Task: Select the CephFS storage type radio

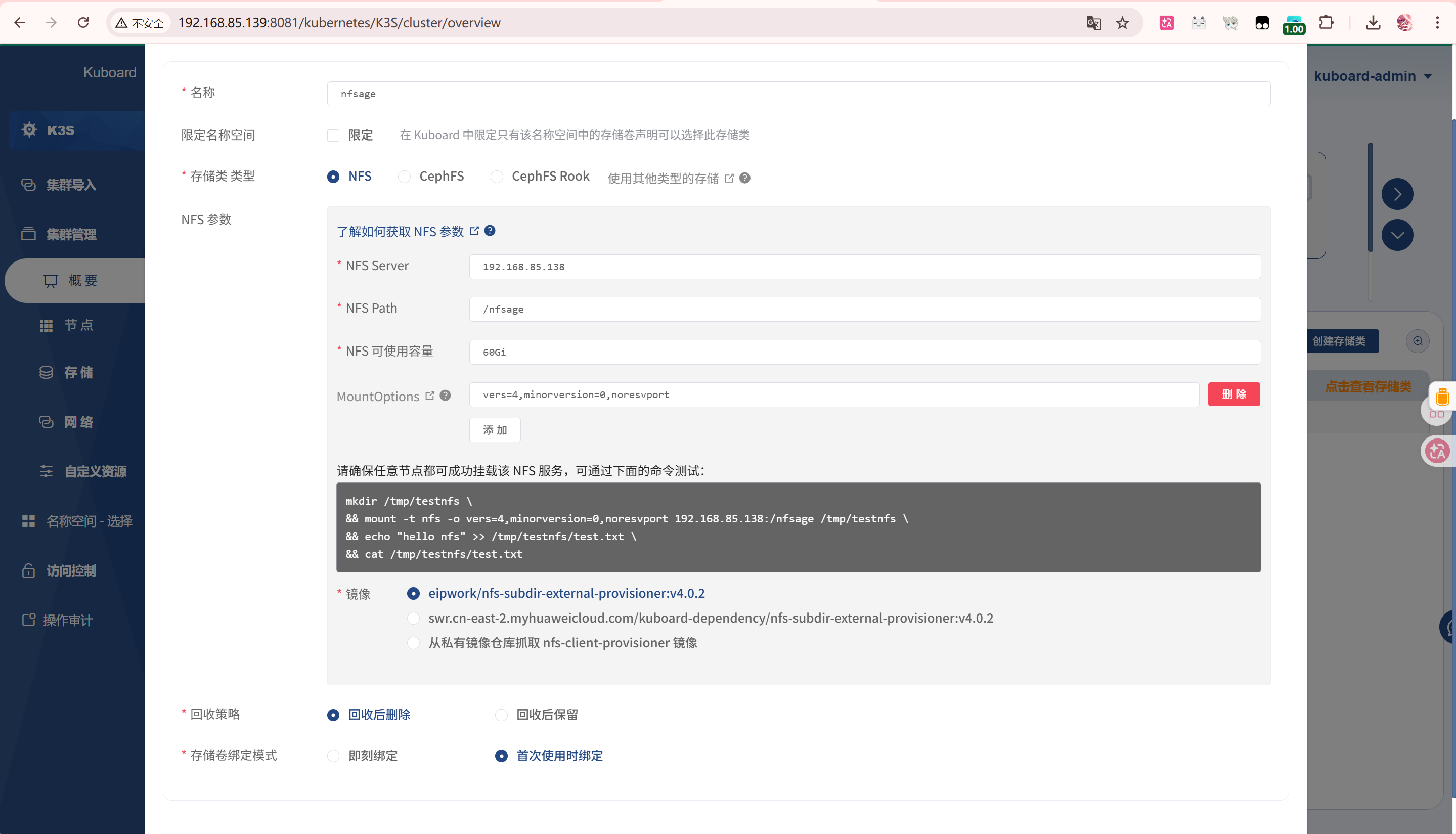Action: pos(405,177)
